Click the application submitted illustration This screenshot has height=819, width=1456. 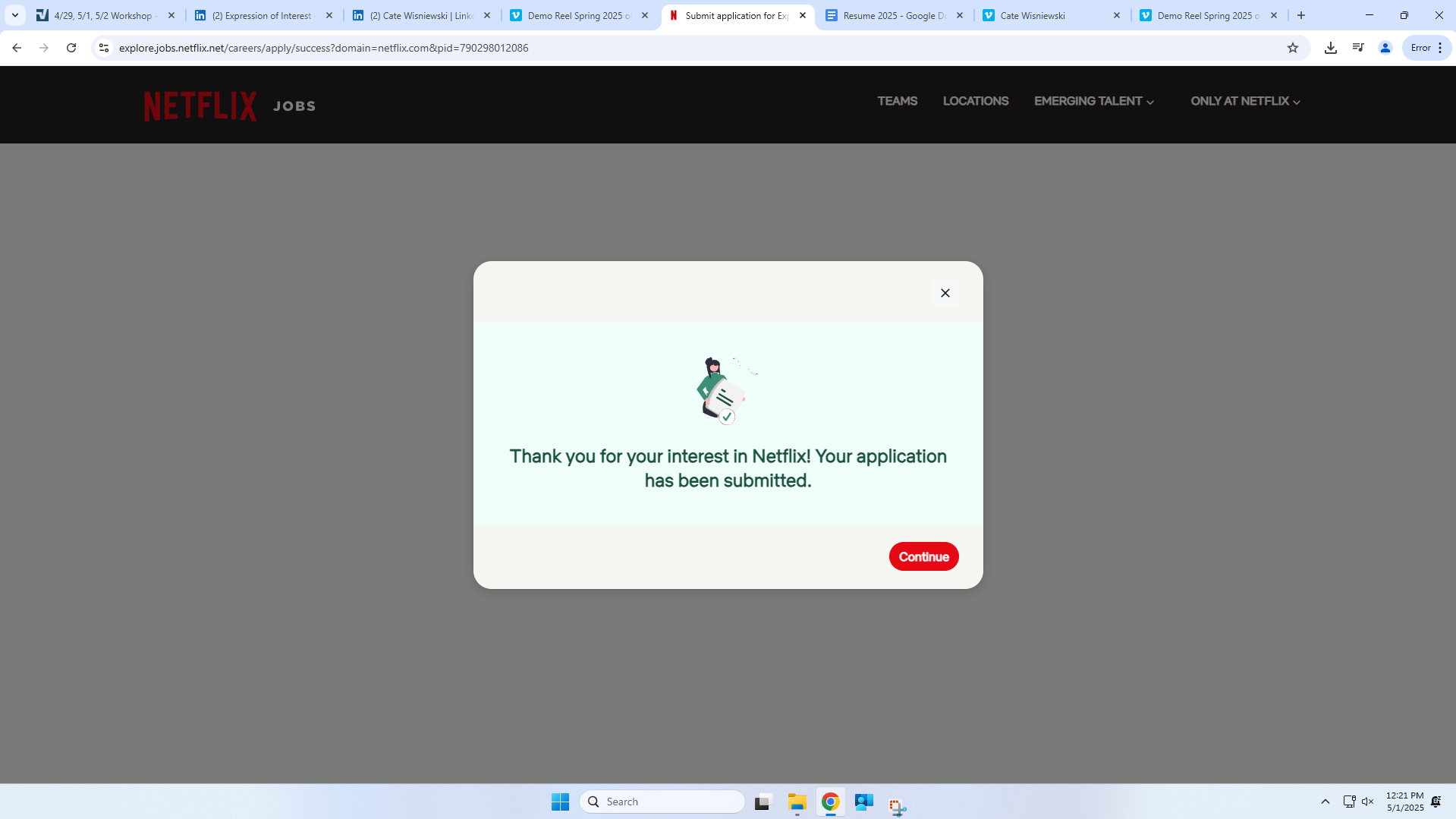(726, 390)
